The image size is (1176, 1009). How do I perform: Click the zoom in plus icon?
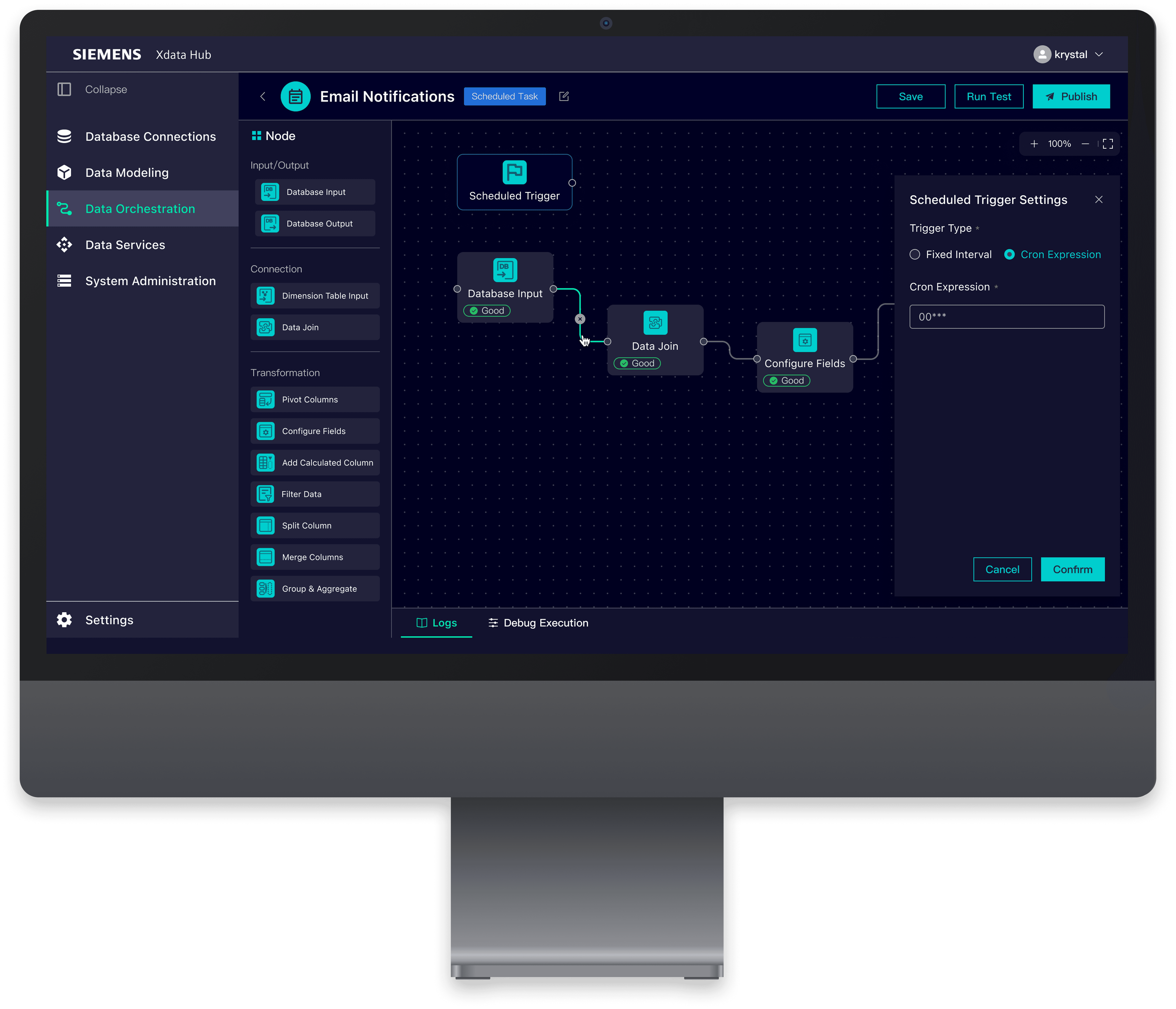(1034, 144)
